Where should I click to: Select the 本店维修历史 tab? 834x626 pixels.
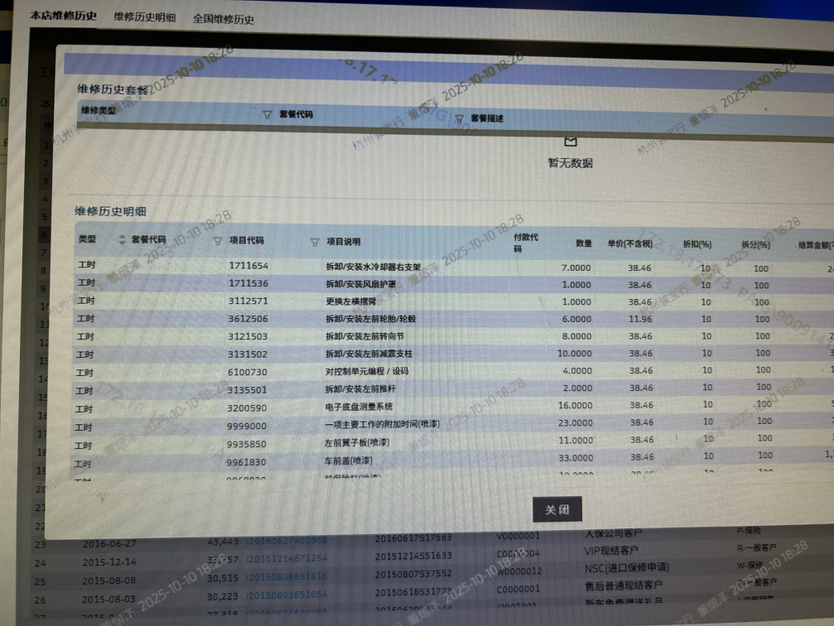(x=63, y=17)
